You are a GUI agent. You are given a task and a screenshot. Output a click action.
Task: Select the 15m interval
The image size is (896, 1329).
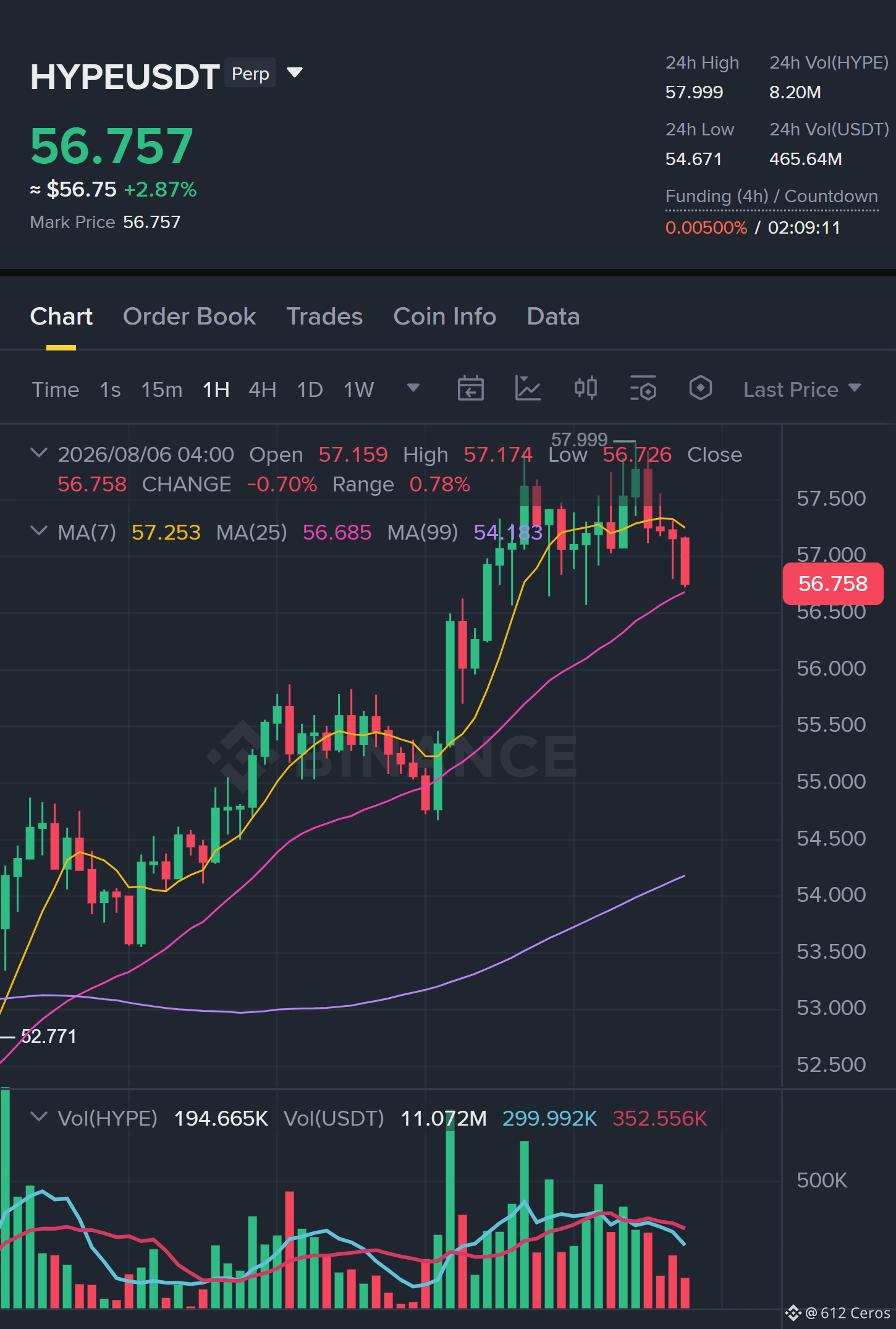[x=162, y=389]
